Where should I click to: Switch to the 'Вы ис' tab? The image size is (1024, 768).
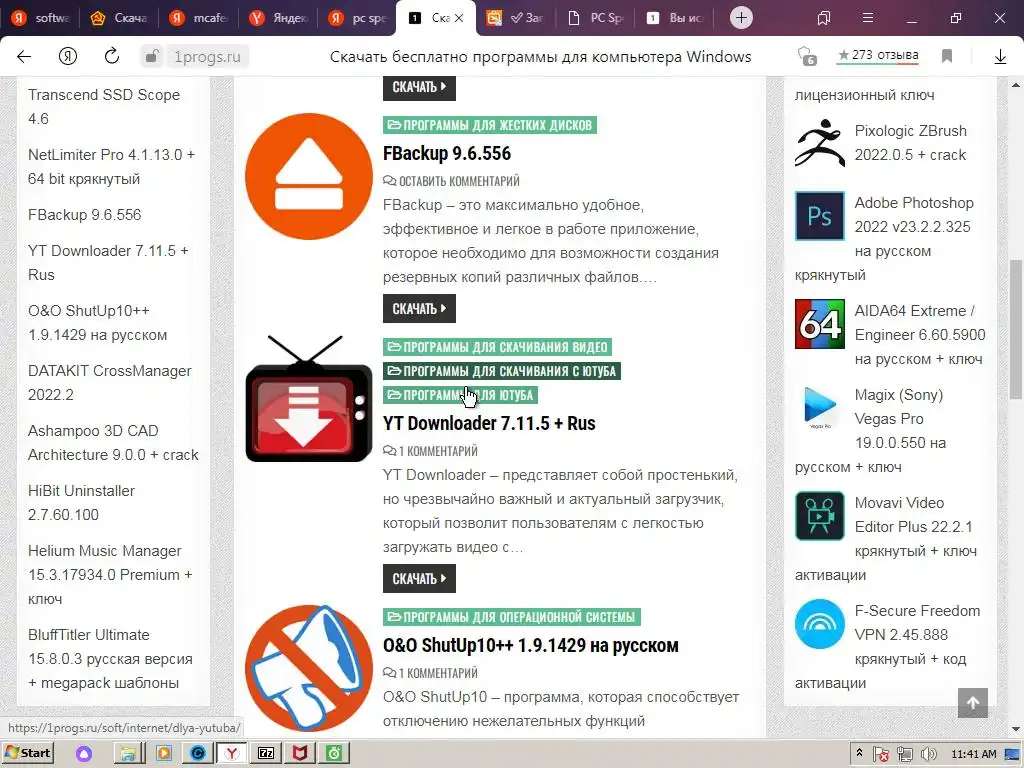tap(673, 18)
